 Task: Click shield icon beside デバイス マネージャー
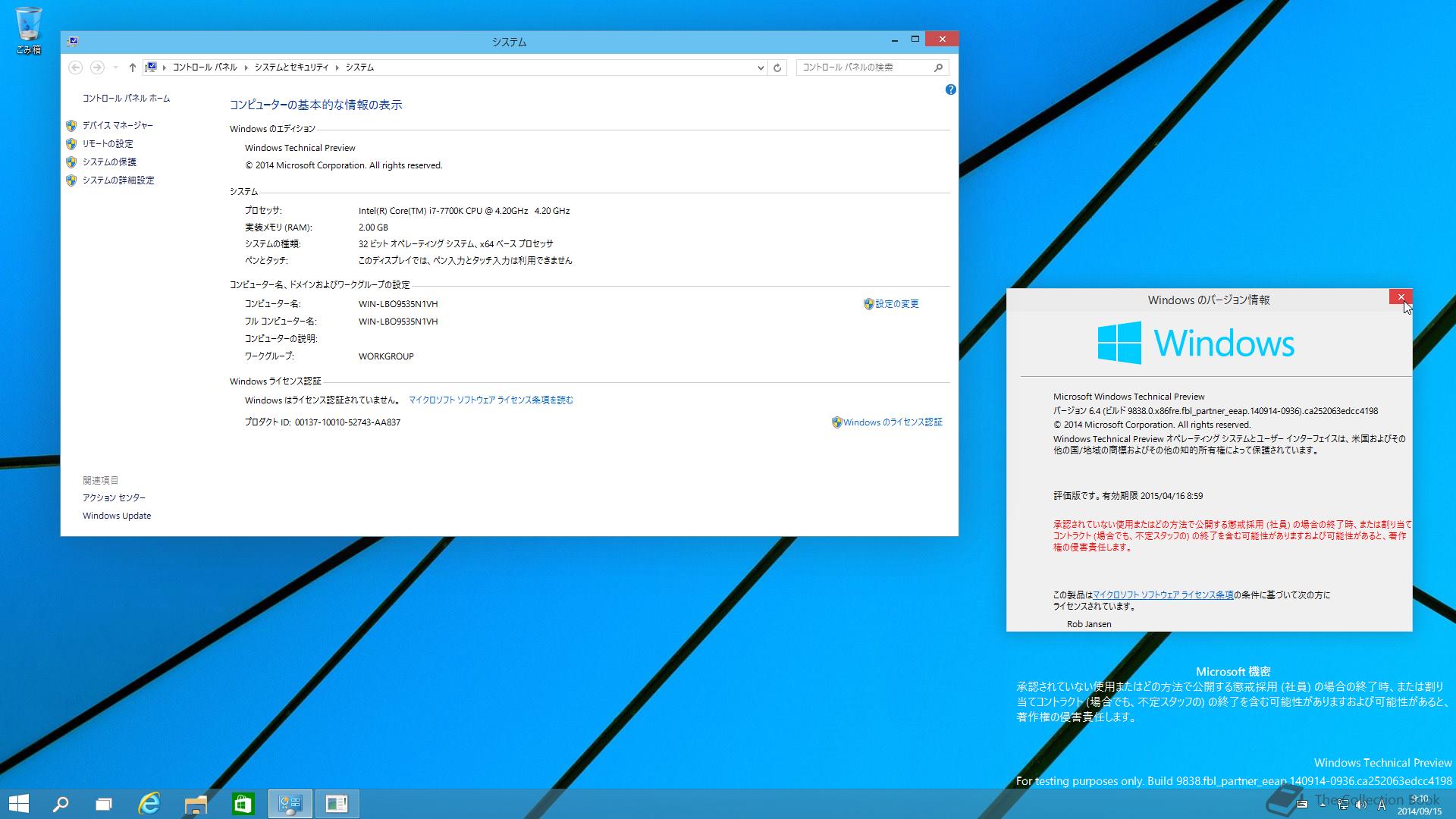click(71, 126)
